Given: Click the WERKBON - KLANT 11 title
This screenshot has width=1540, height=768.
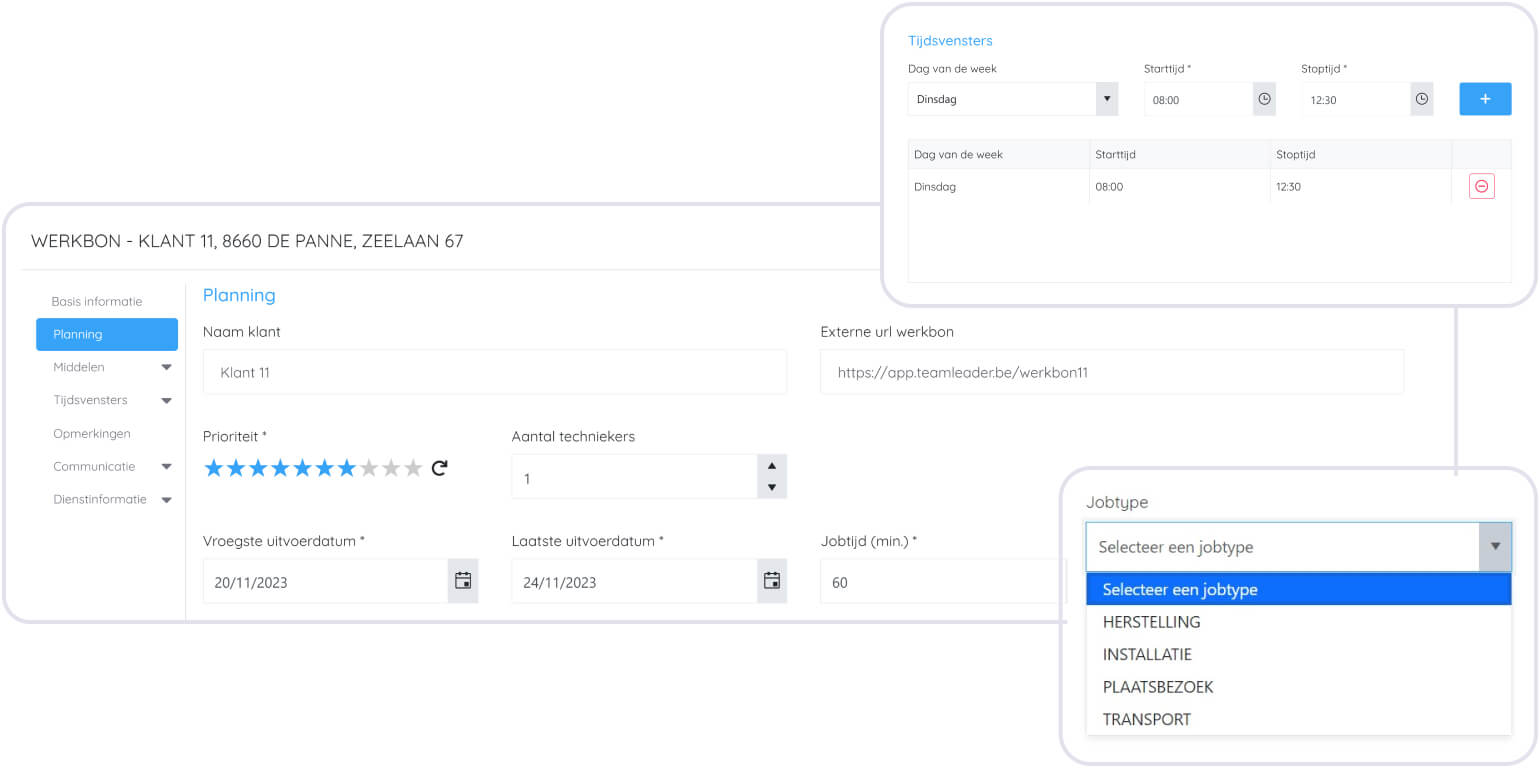Looking at the screenshot, I should pyautogui.click(x=247, y=241).
